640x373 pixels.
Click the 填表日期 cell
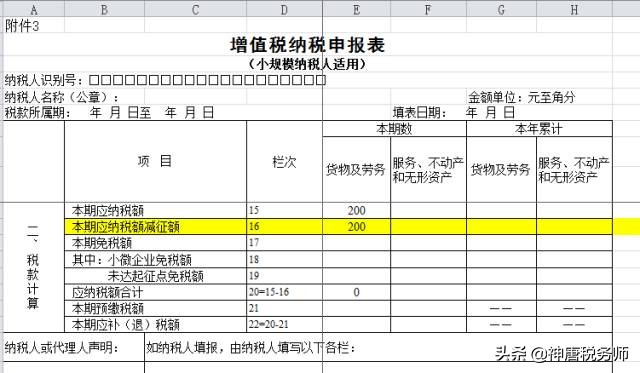(x=453, y=112)
